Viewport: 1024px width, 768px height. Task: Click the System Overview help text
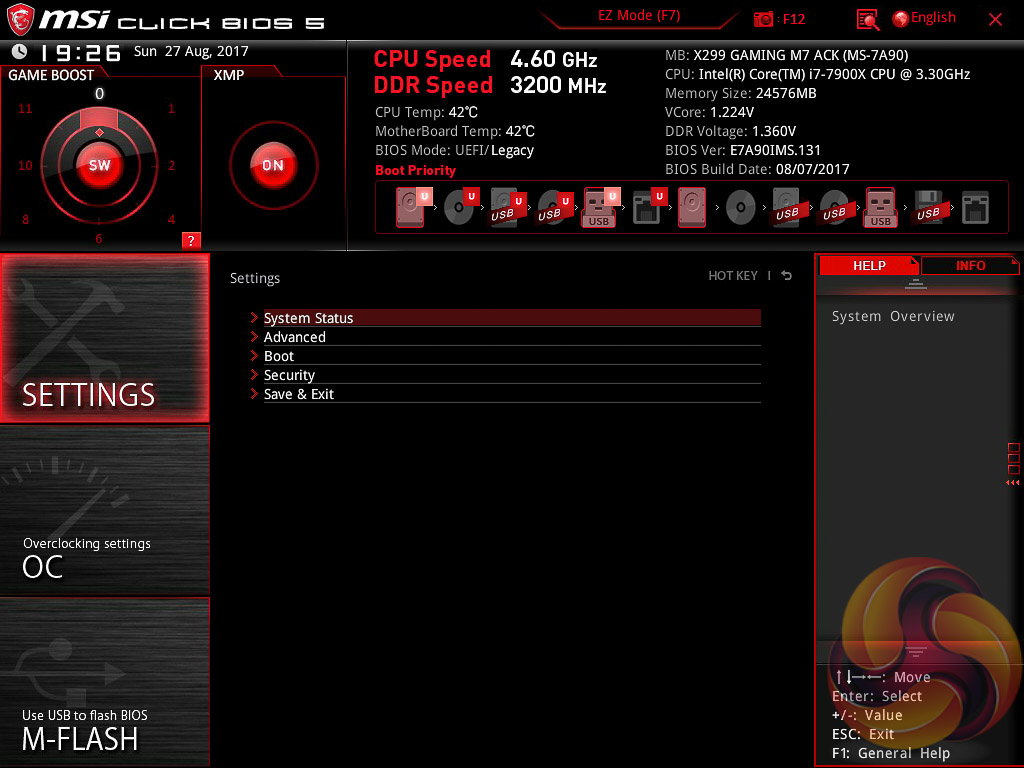tap(893, 316)
